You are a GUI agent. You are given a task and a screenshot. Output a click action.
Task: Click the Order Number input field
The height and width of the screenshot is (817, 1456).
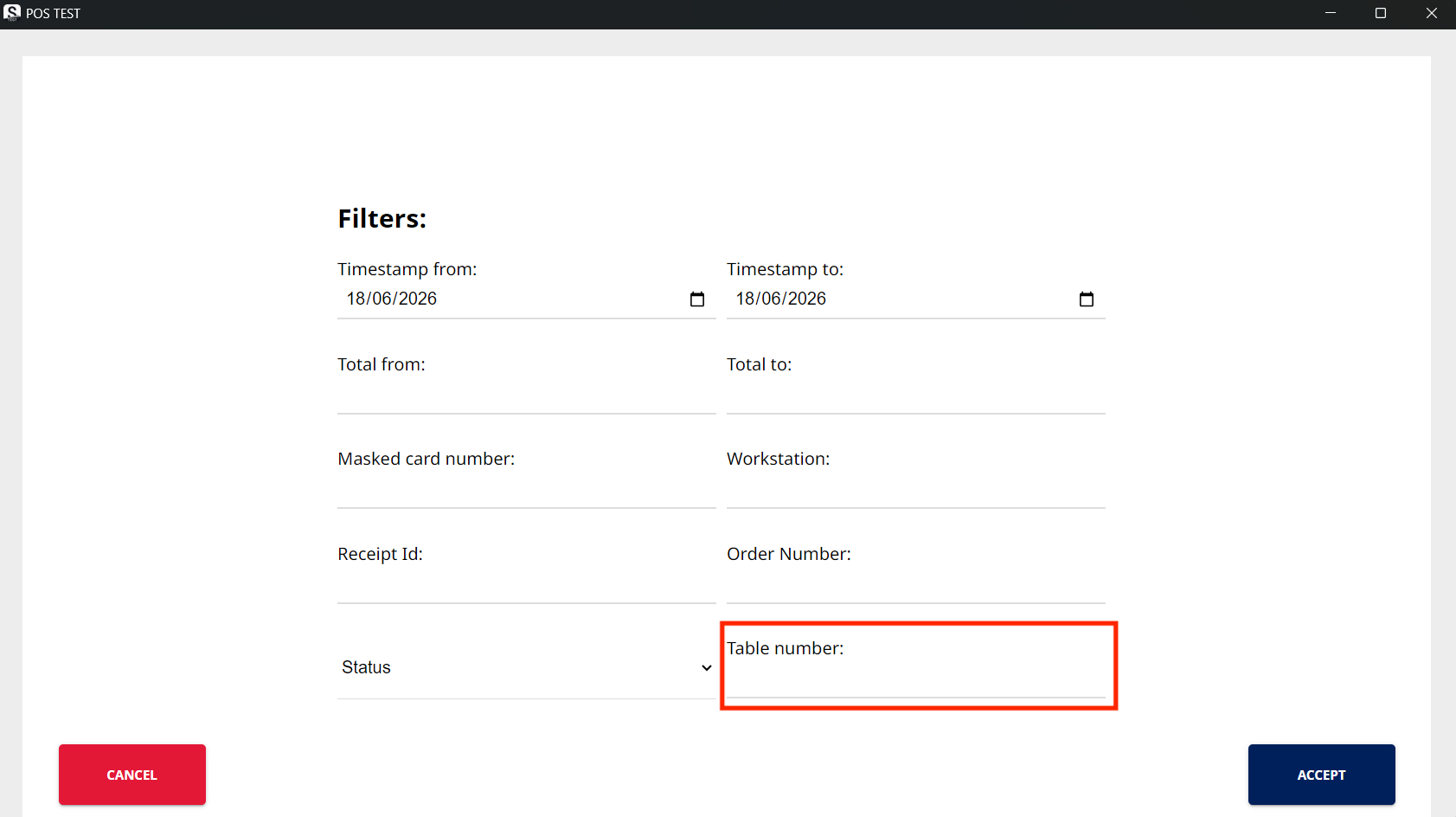[x=915, y=584]
